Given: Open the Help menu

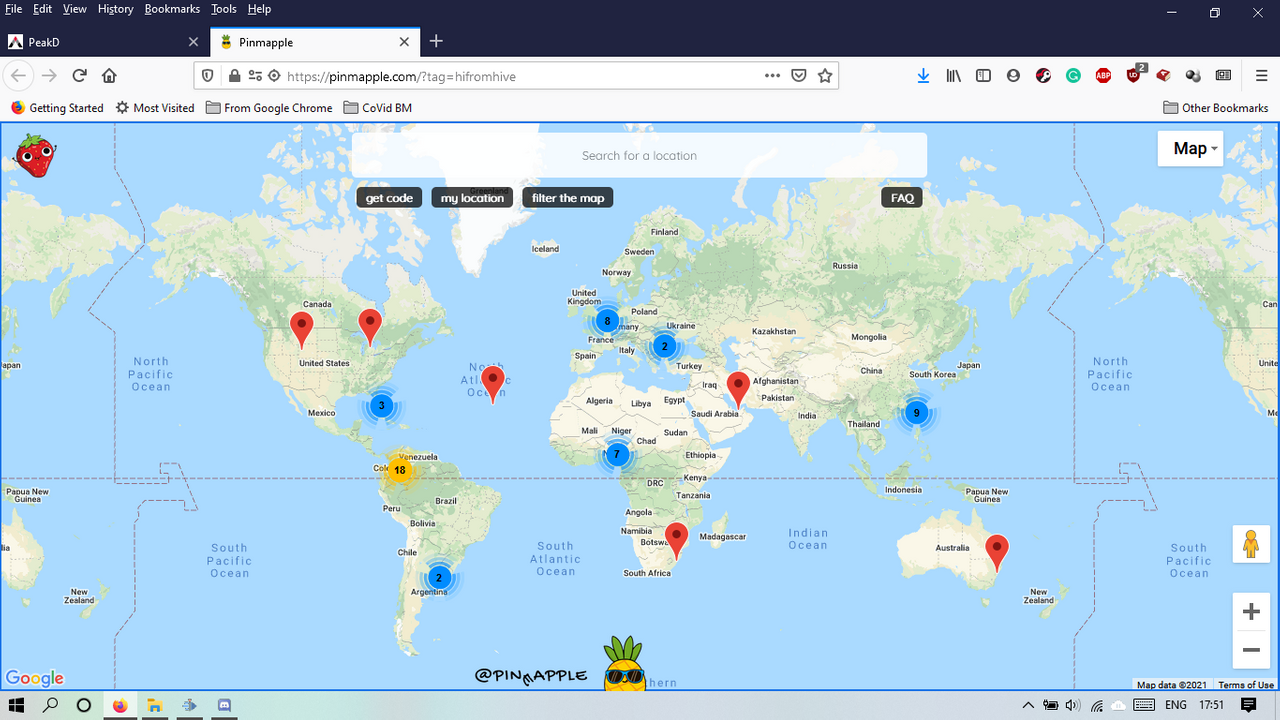Looking at the screenshot, I should (259, 9).
